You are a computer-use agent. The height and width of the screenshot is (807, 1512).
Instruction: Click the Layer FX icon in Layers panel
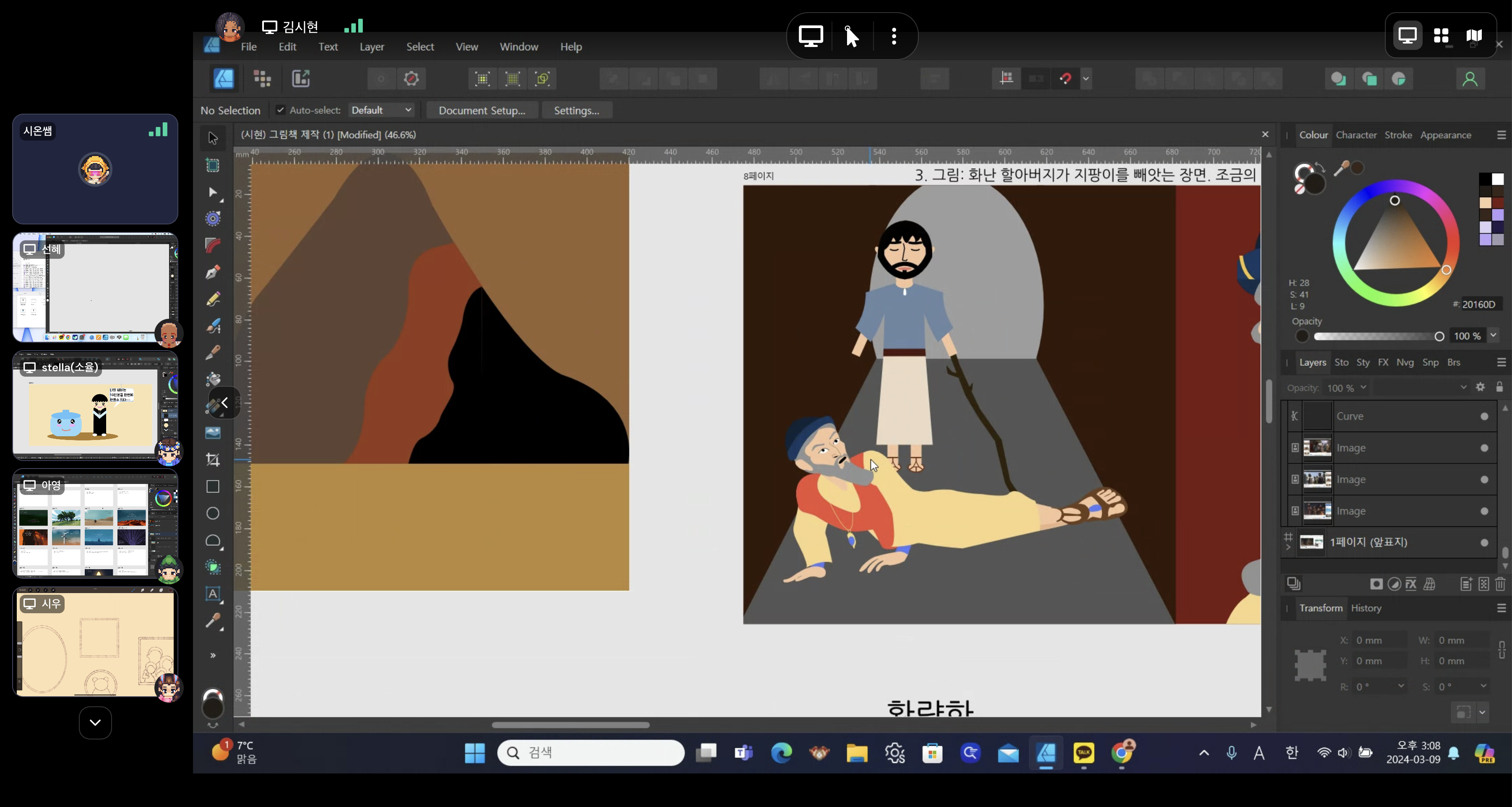pos(1411,584)
